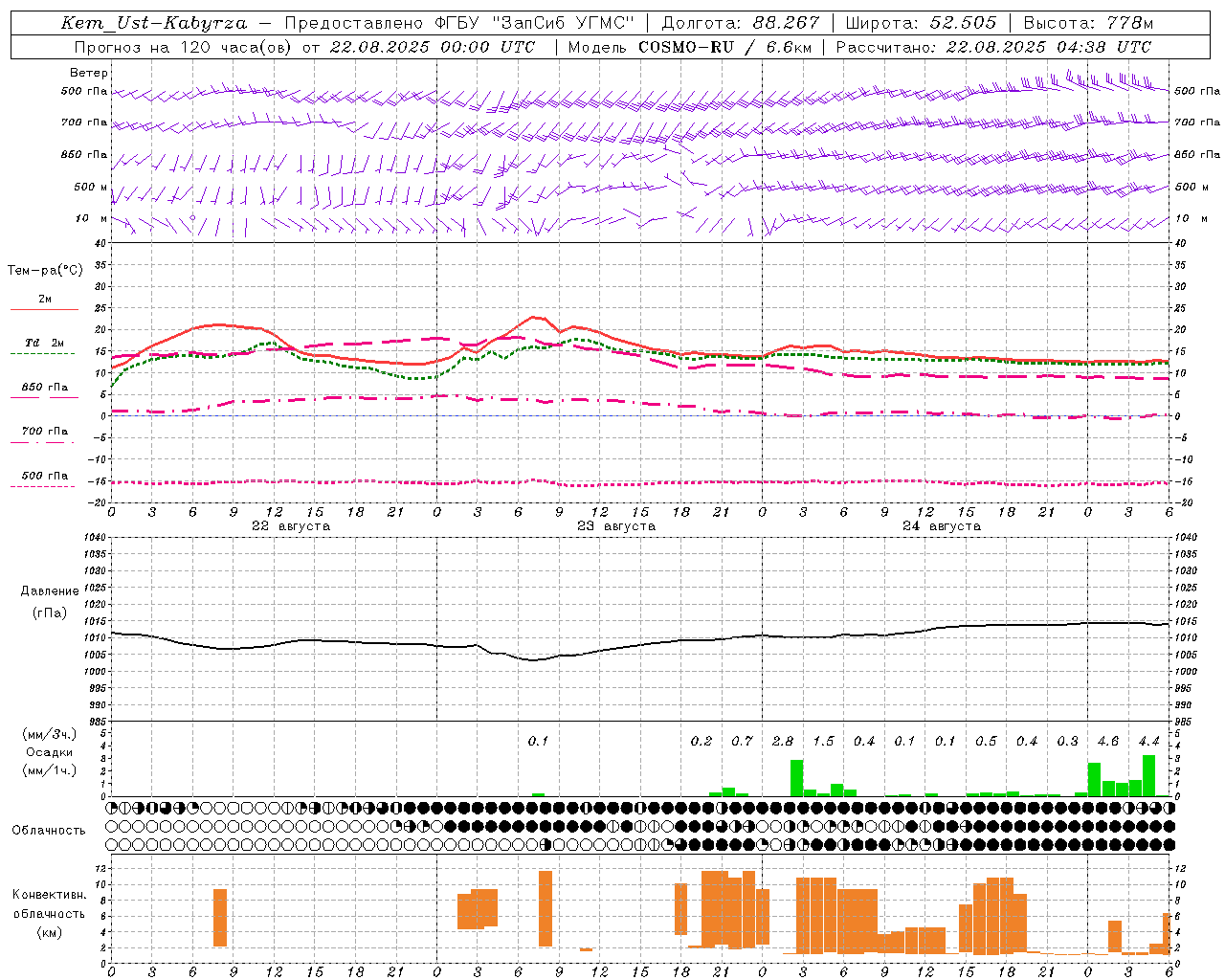The image size is (1225, 980).
Task: Click the 'Осадки' precipitation label
Action: (x=50, y=752)
